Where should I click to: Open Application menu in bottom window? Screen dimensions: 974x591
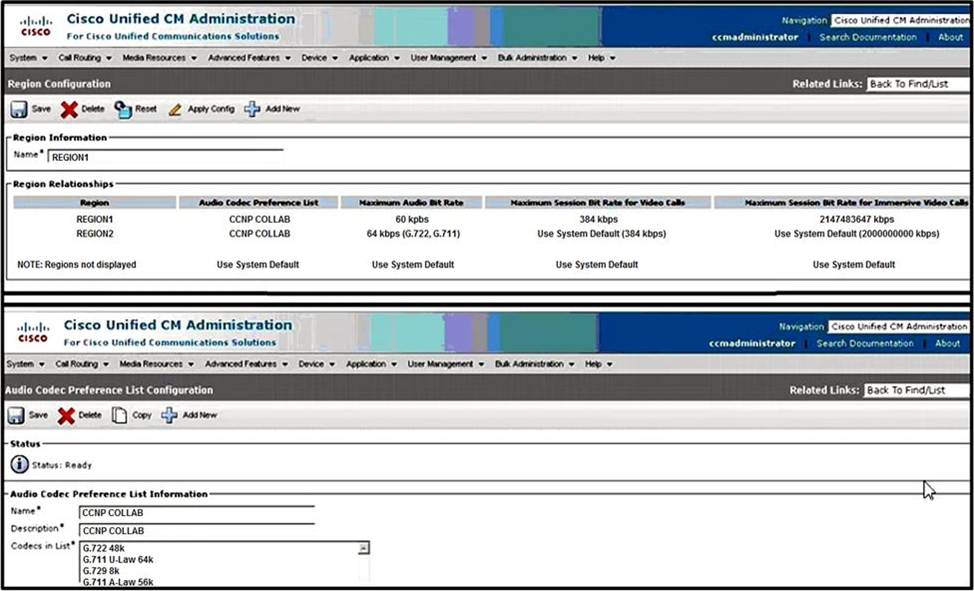[371, 364]
